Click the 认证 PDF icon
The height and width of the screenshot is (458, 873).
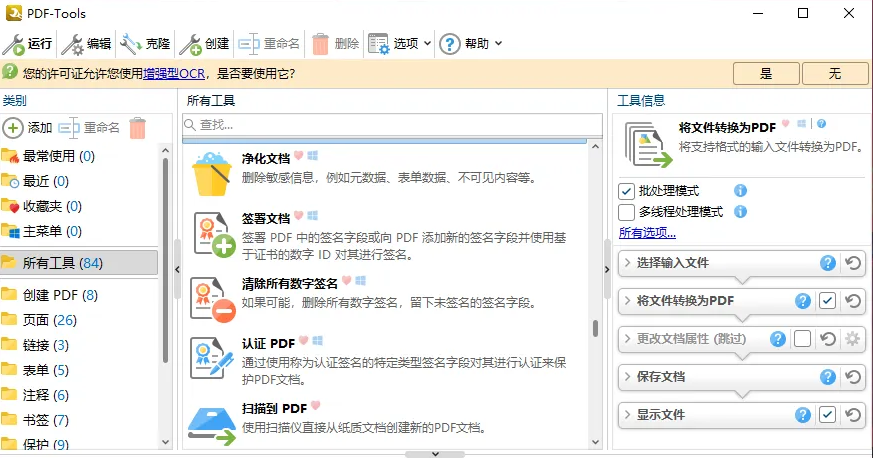click(x=212, y=358)
